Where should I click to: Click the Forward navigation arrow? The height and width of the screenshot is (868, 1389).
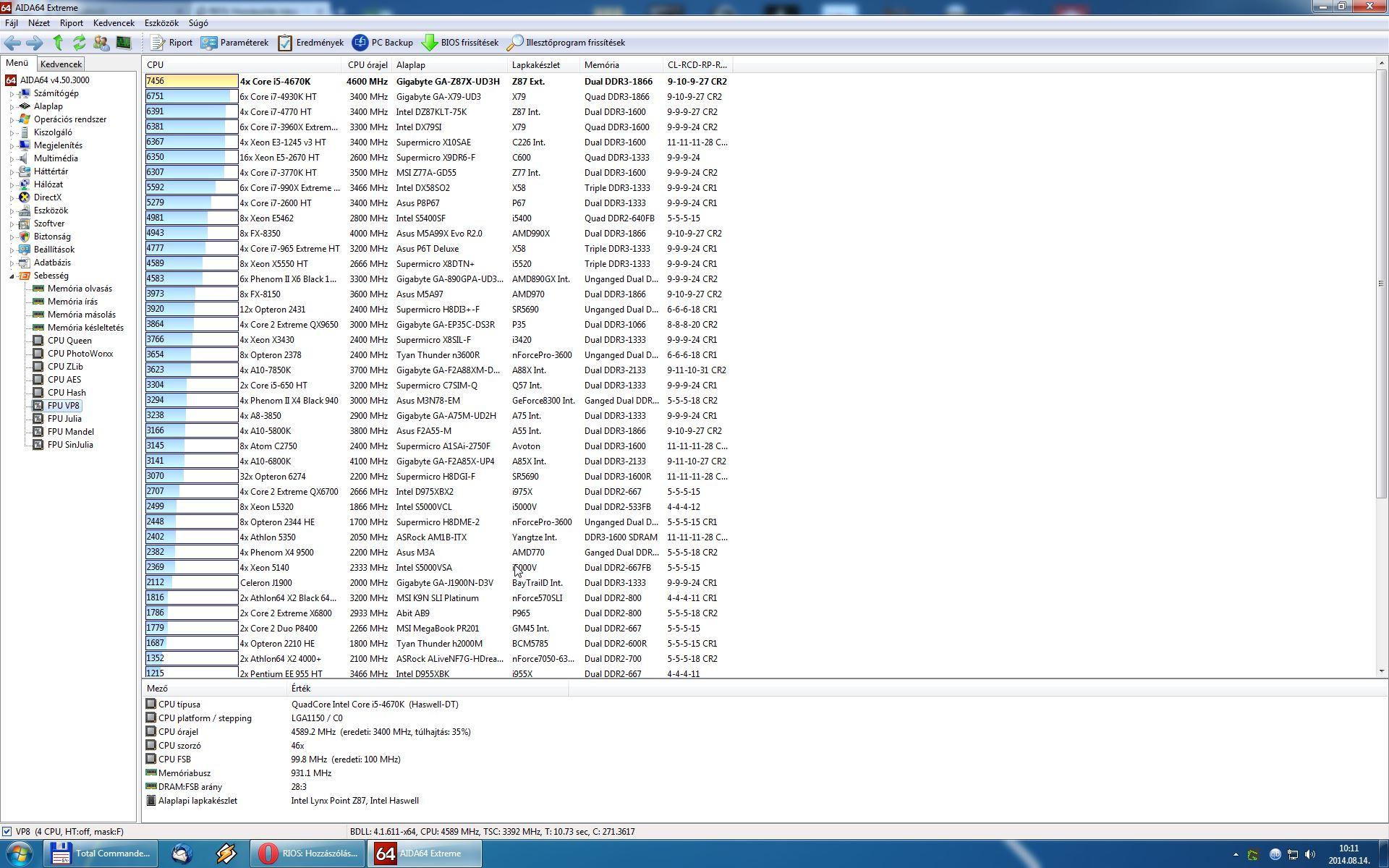click(x=34, y=43)
